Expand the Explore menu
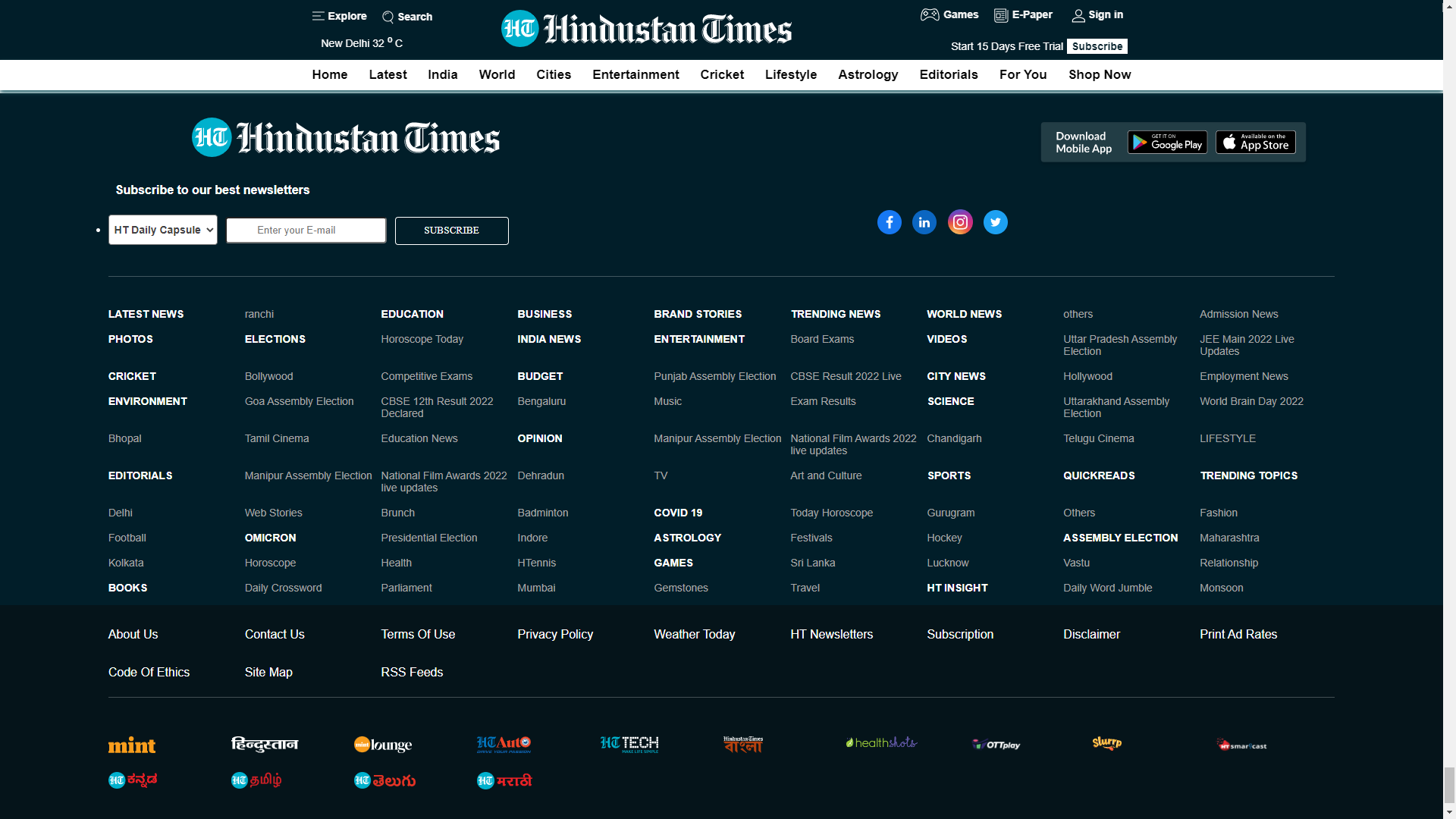Image resolution: width=1456 pixels, height=819 pixels. click(x=339, y=16)
